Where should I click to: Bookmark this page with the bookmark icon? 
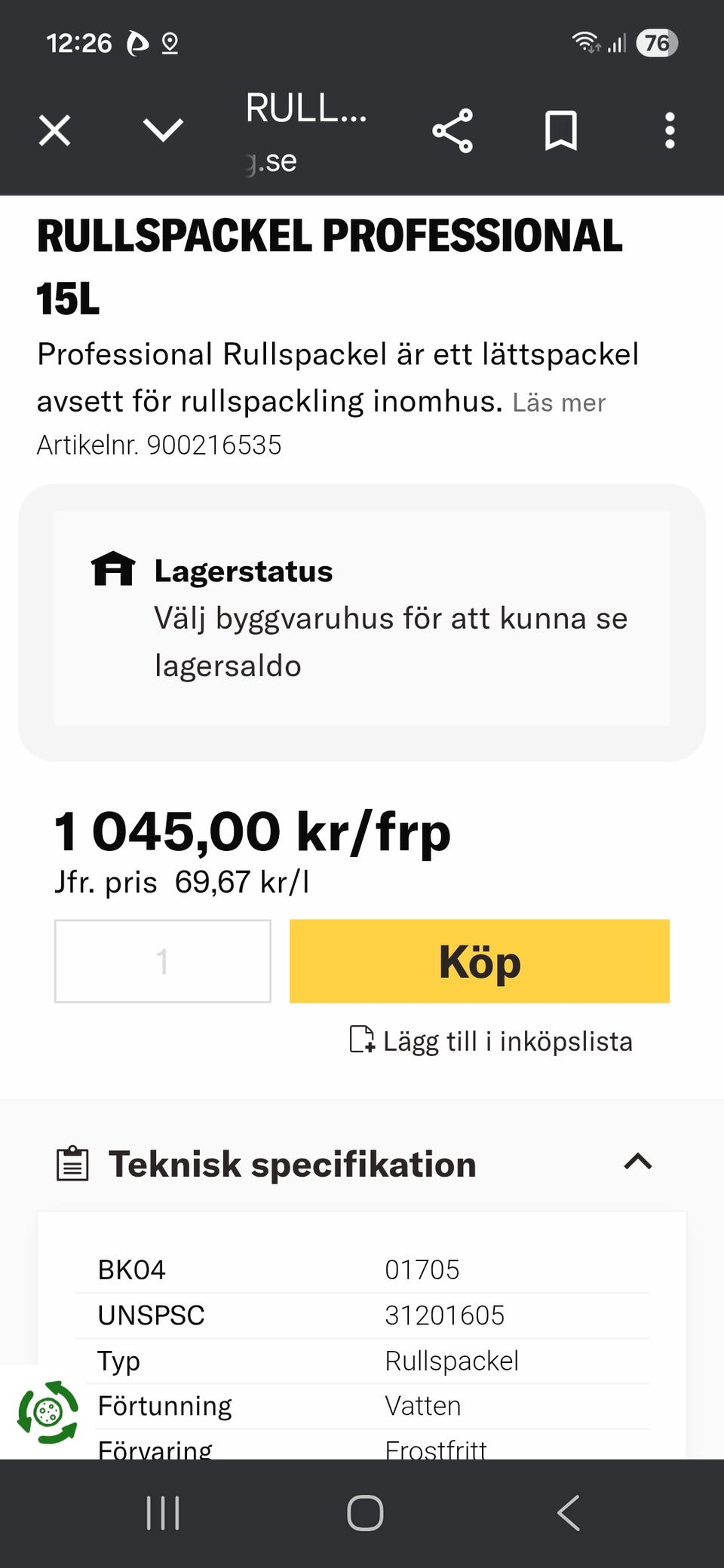coord(561,130)
